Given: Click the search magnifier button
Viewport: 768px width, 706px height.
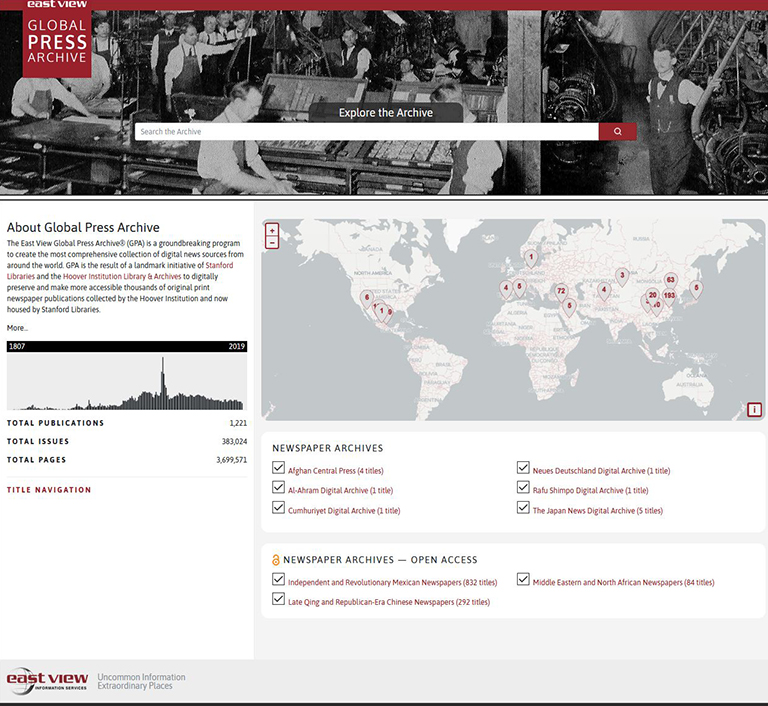Looking at the screenshot, I should 617,131.
